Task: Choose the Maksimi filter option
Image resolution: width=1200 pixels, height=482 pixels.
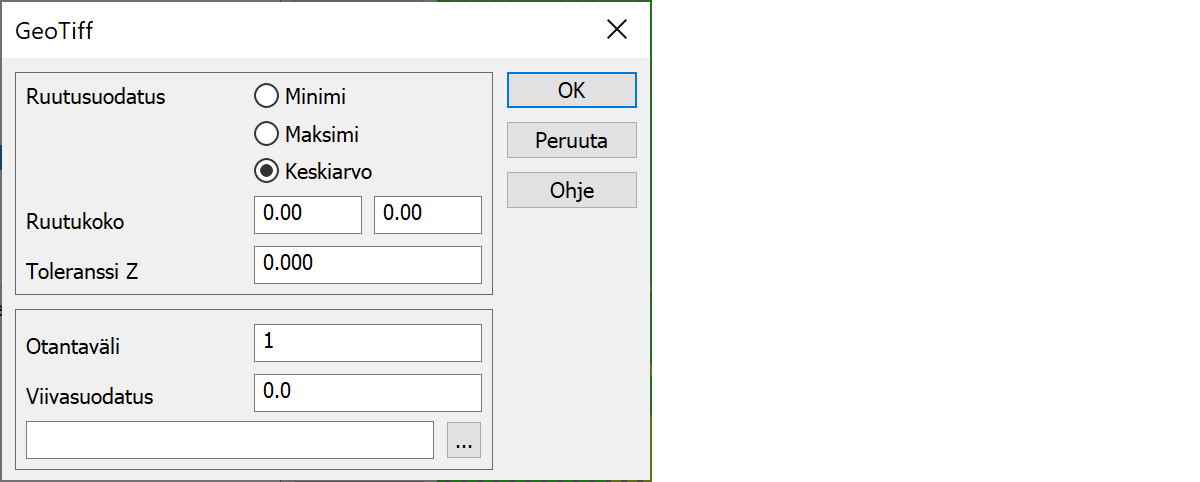Action: pyautogui.click(x=267, y=134)
